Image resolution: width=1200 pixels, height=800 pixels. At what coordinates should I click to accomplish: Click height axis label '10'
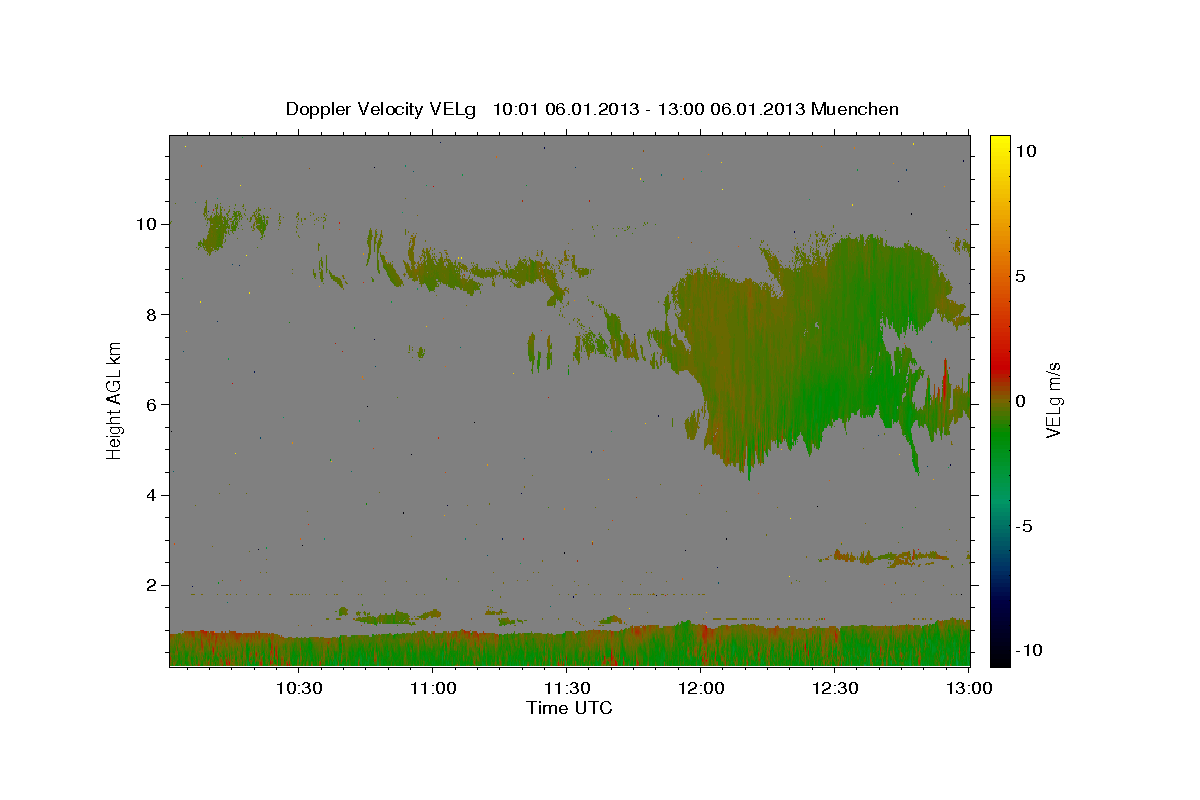tap(149, 224)
